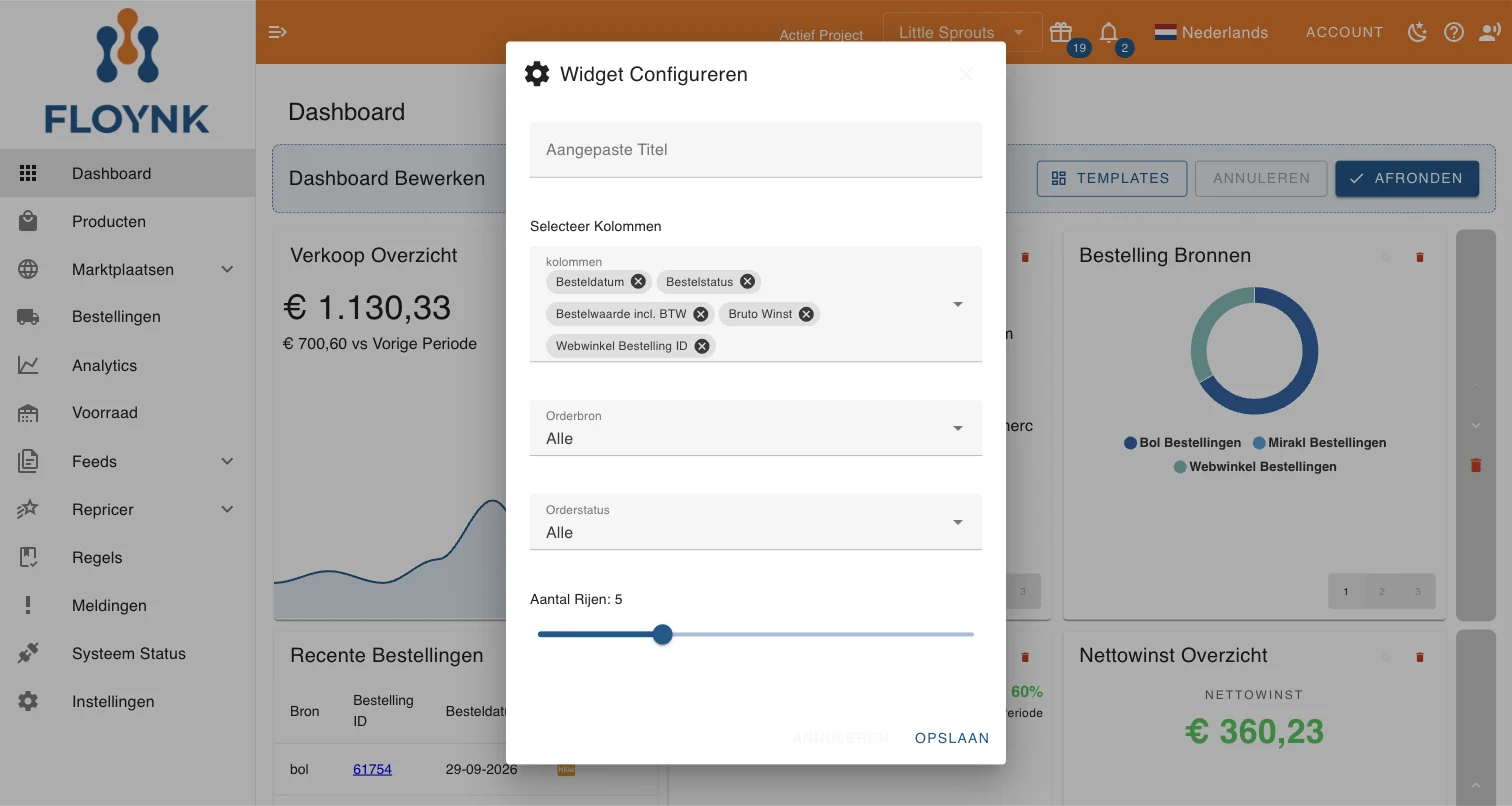This screenshot has height=806, width=1512.
Task: Remove the Bruto Winst column chip
Action: click(x=806, y=314)
